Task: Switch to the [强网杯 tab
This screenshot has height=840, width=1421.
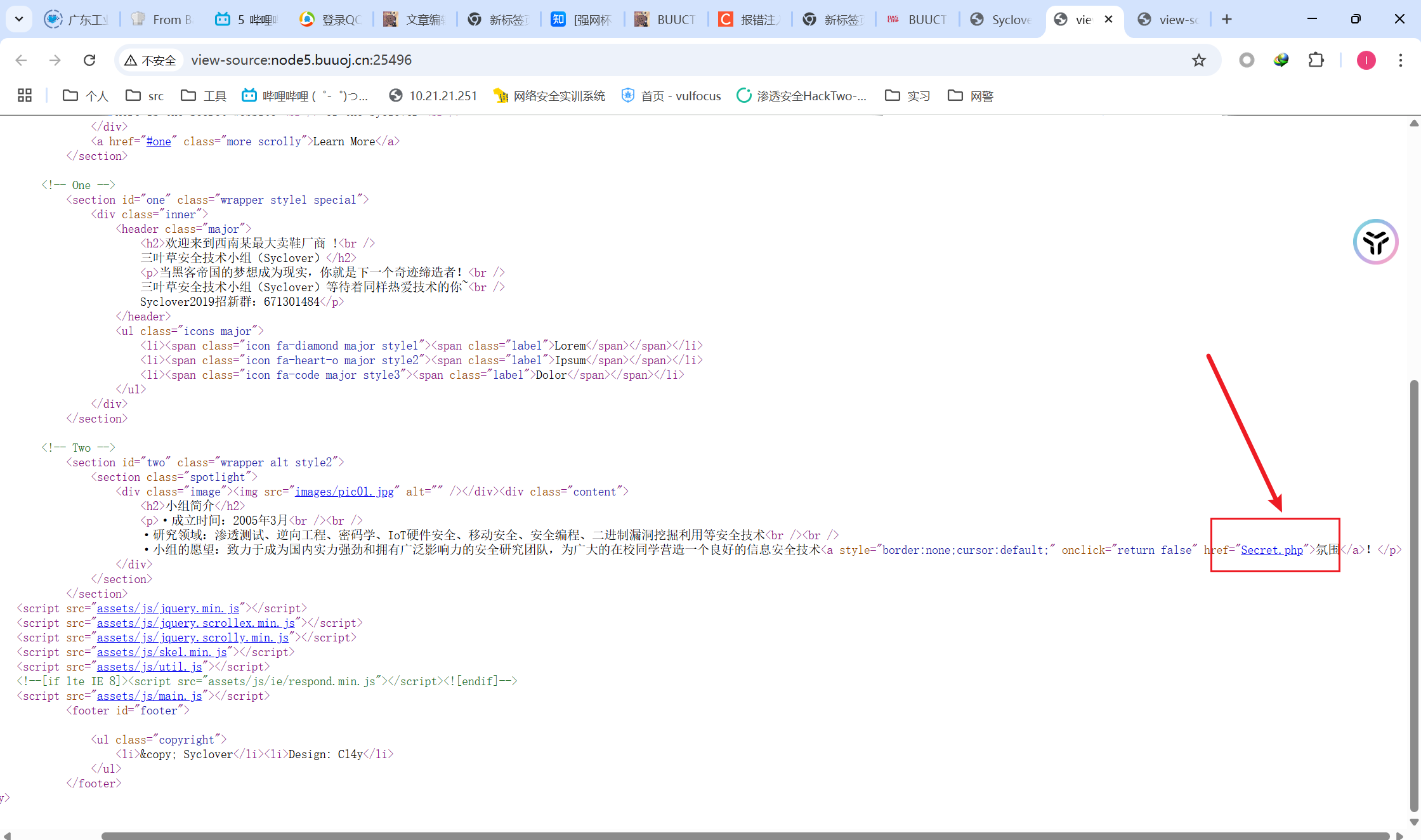Action: coord(581,20)
